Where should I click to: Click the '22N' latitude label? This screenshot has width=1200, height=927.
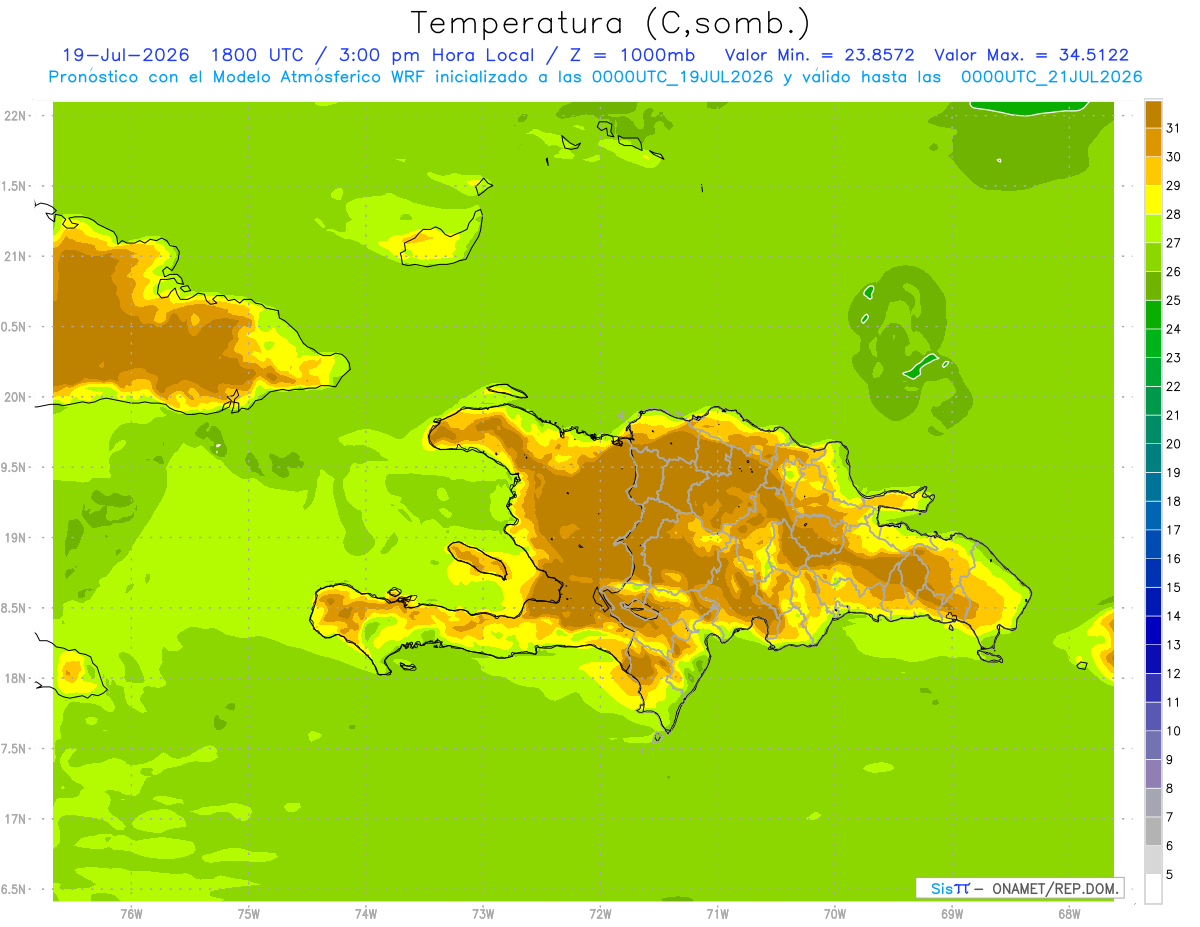pyautogui.click(x=15, y=116)
